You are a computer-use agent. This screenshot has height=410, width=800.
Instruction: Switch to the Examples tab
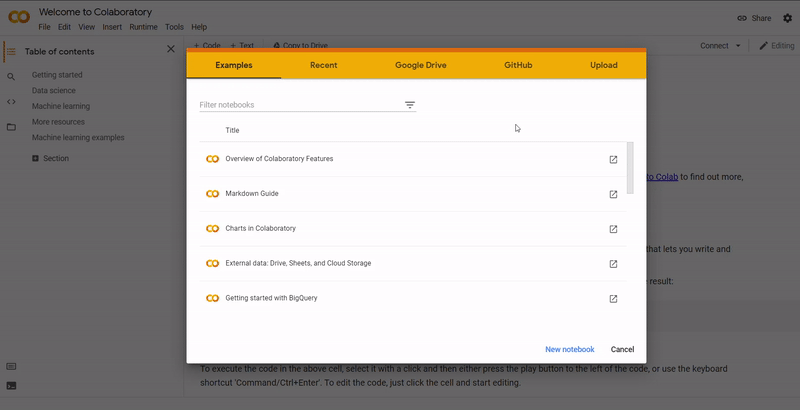(x=234, y=65)
